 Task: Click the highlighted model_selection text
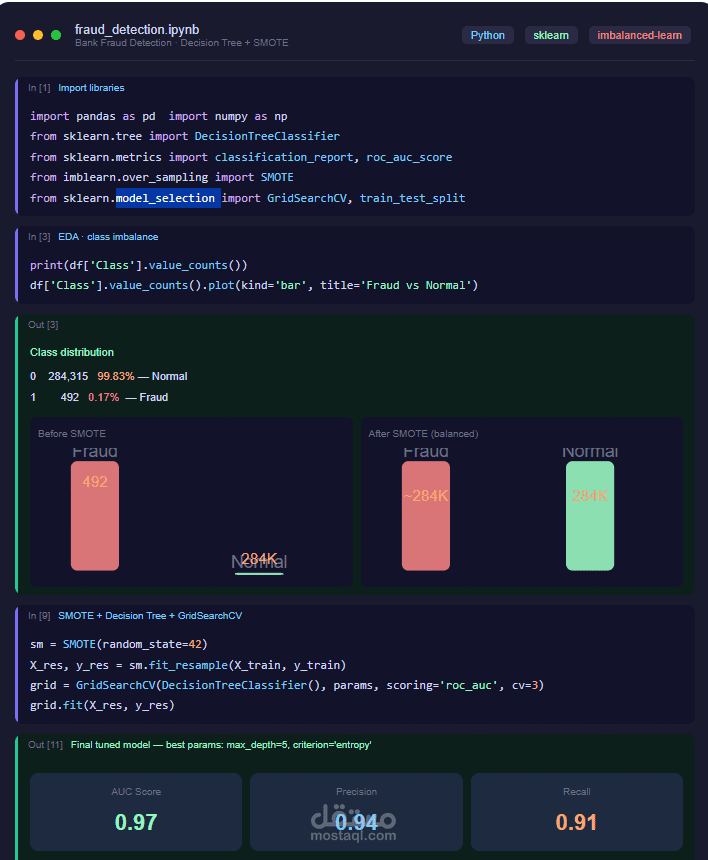[168, 198]
